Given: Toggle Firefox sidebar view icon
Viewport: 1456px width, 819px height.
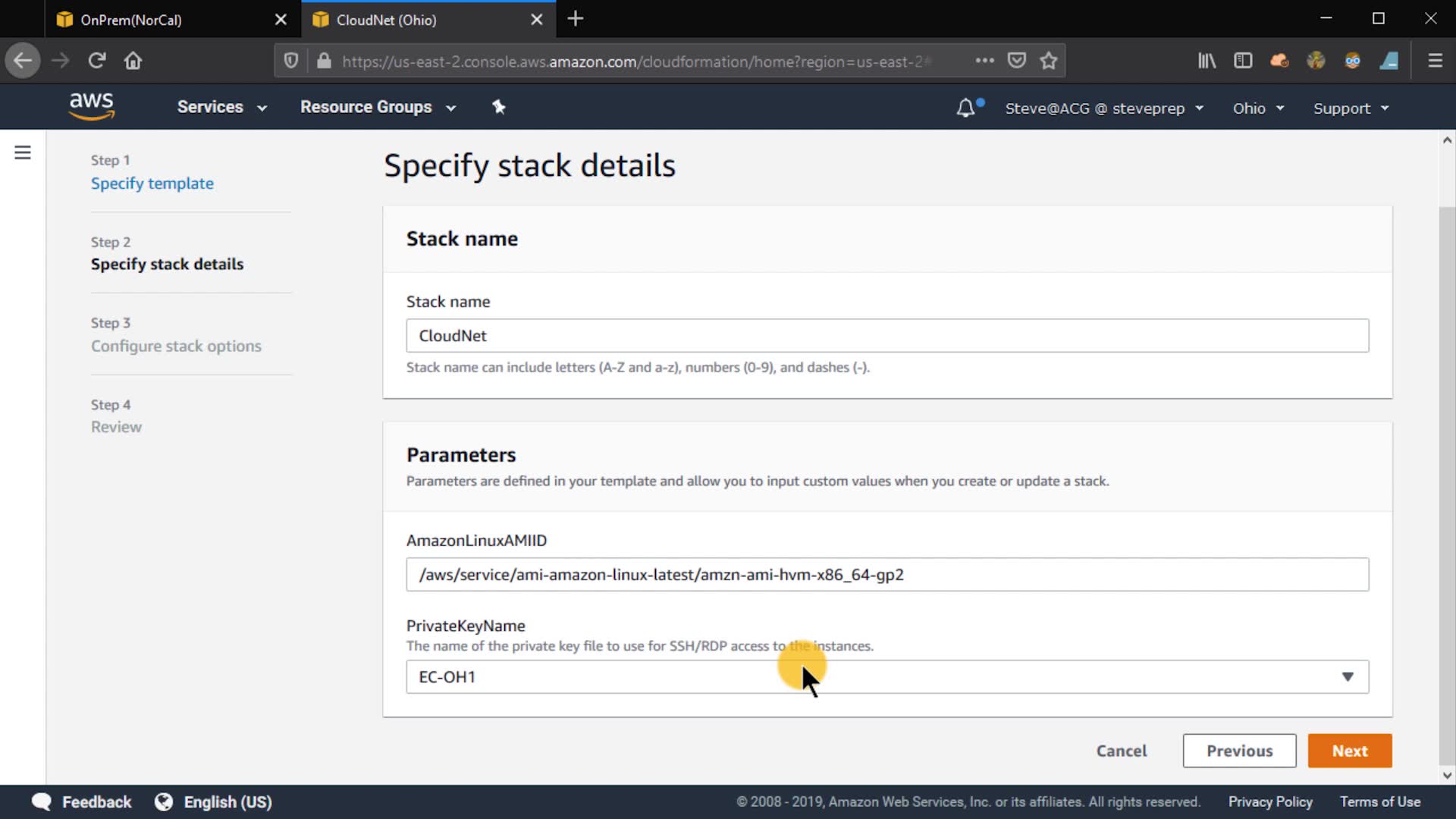Looking at the screenshot, I should point(1243,61).
